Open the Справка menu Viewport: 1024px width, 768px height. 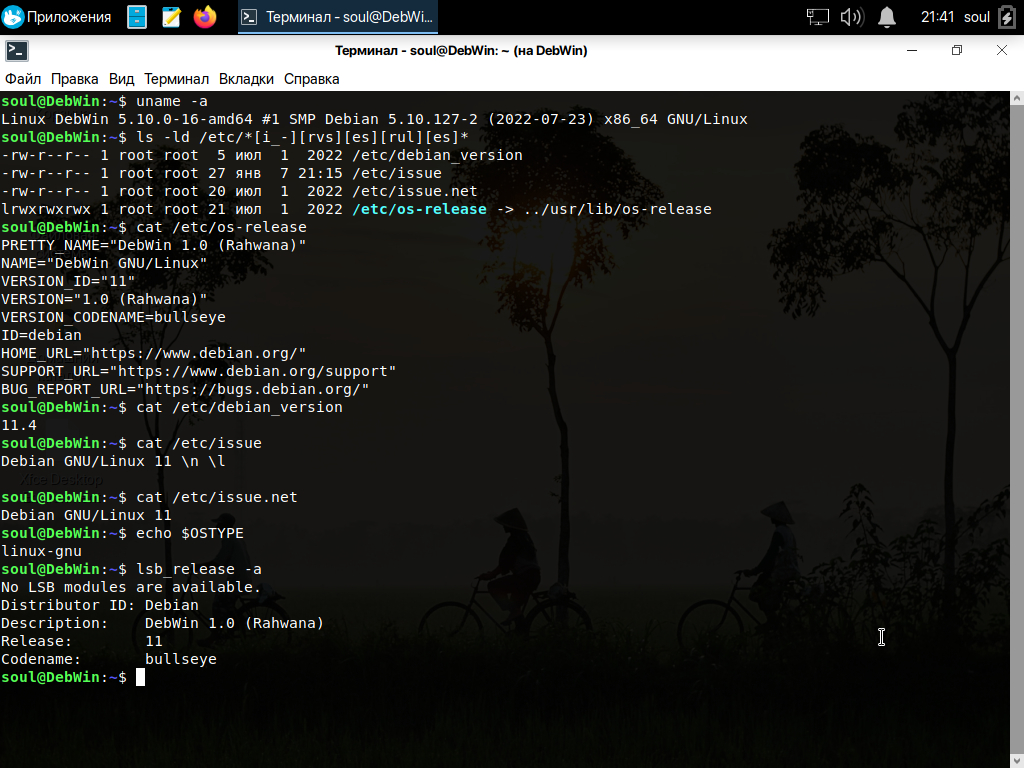coord(312,79)
